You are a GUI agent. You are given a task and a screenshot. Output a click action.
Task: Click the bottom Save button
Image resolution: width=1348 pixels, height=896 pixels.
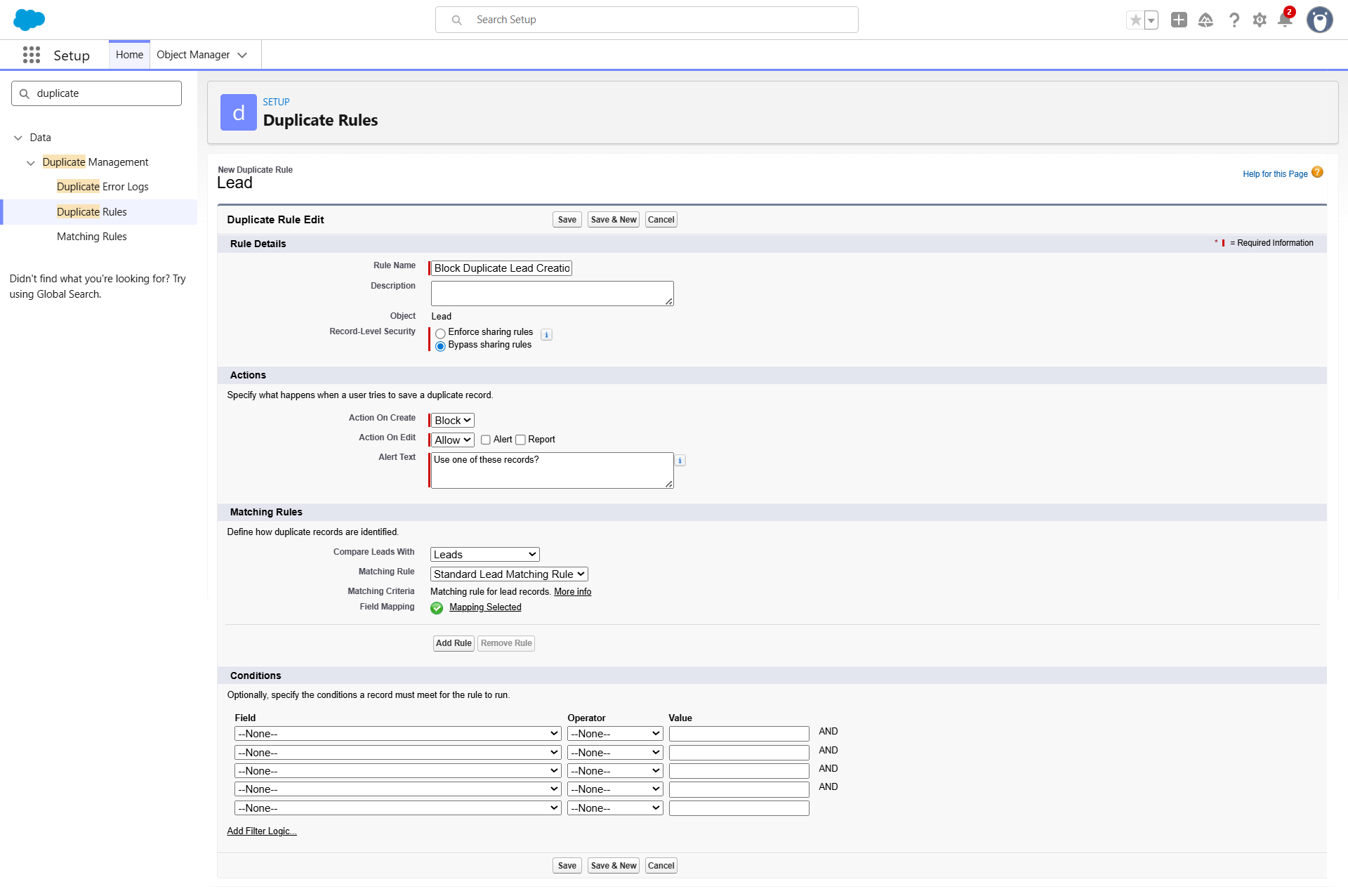pos(567,866)
